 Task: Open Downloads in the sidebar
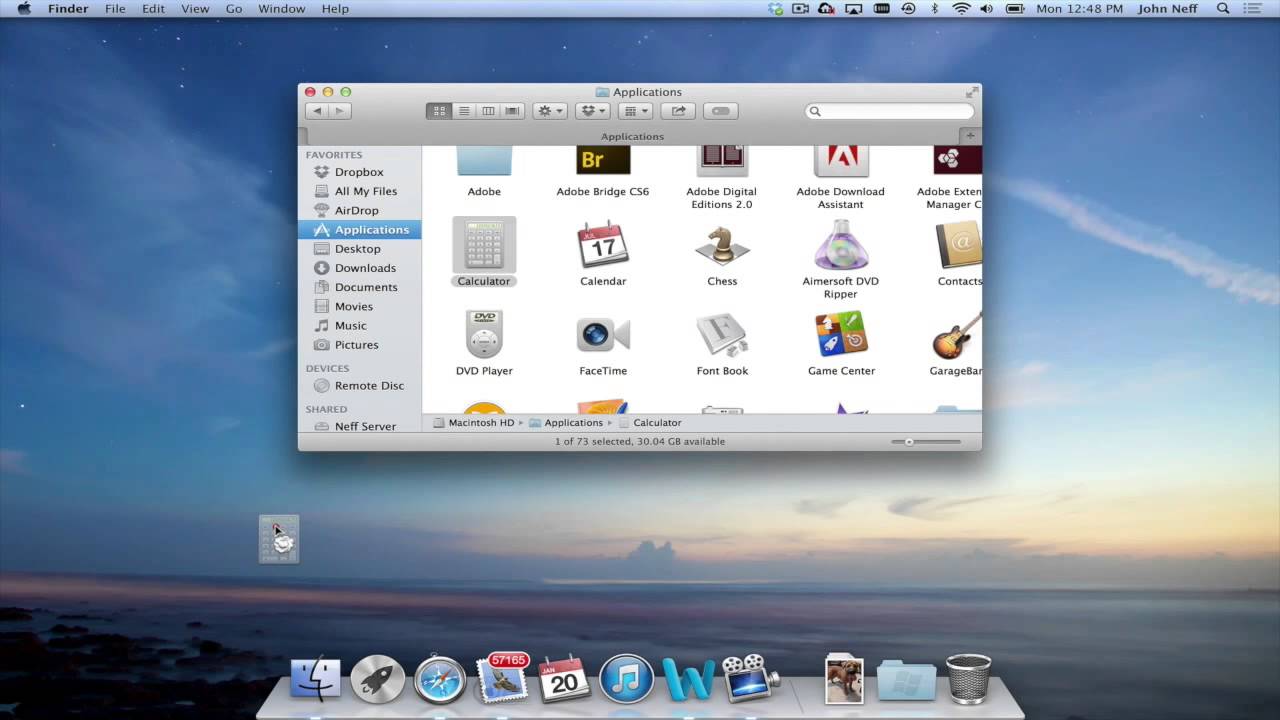[360, 268]
